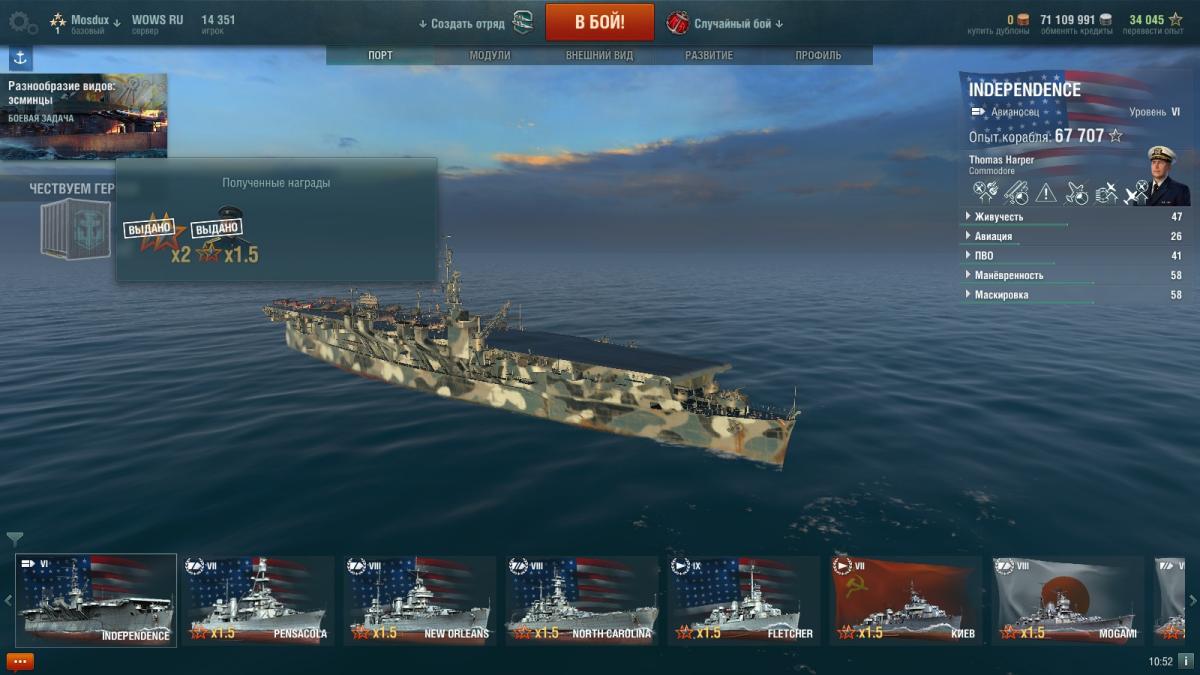Open the settings gear icon
The height and width of the screenshot is (675, 1200).
(23, 22)
